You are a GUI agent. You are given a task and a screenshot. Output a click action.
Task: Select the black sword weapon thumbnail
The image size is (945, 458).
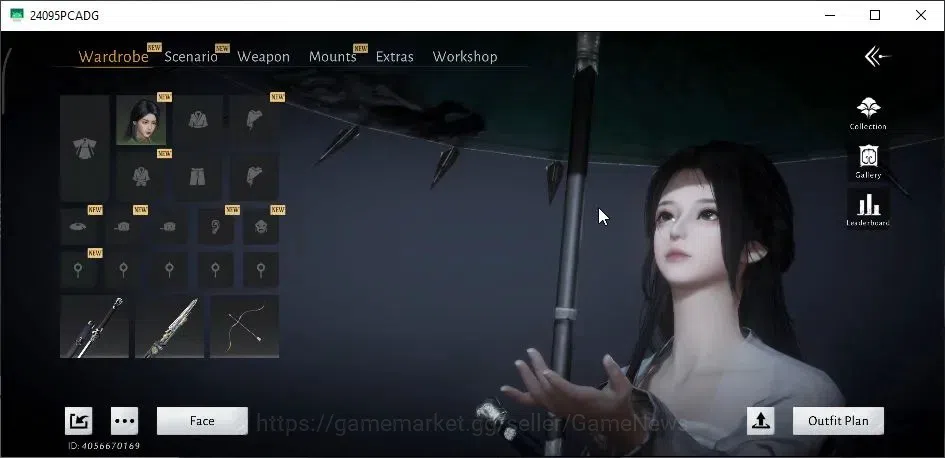(95, 327)
